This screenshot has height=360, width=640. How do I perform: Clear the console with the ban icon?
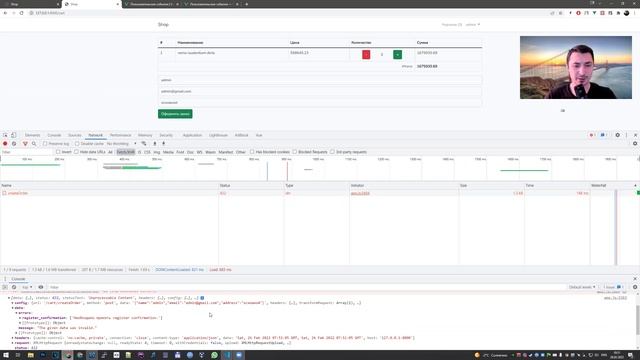tap(14, 287)
